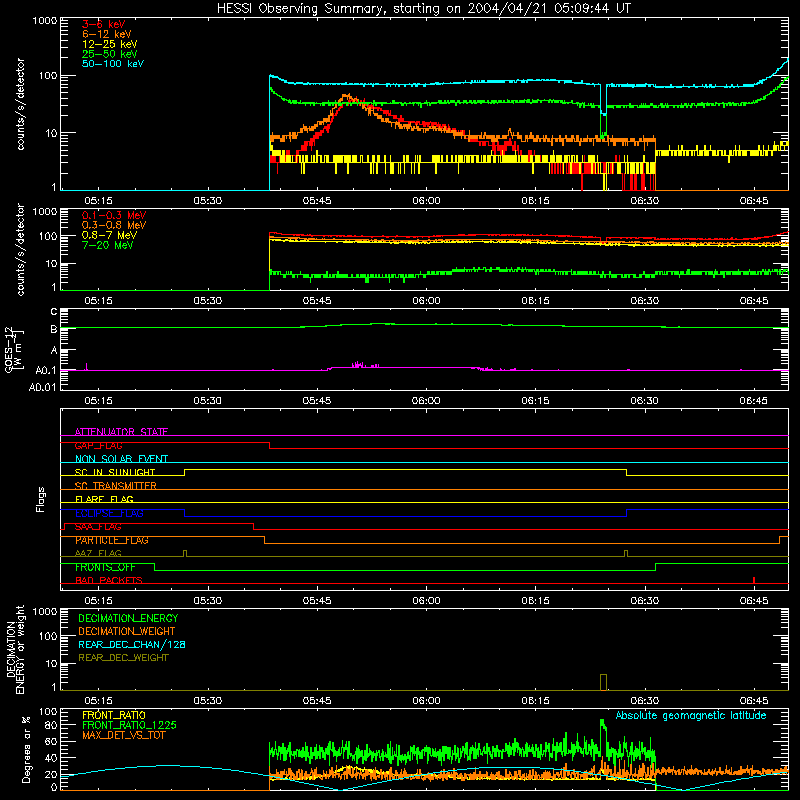Select the SAA_FLAG label
This screenshot has width=800, height=800.
98,527
